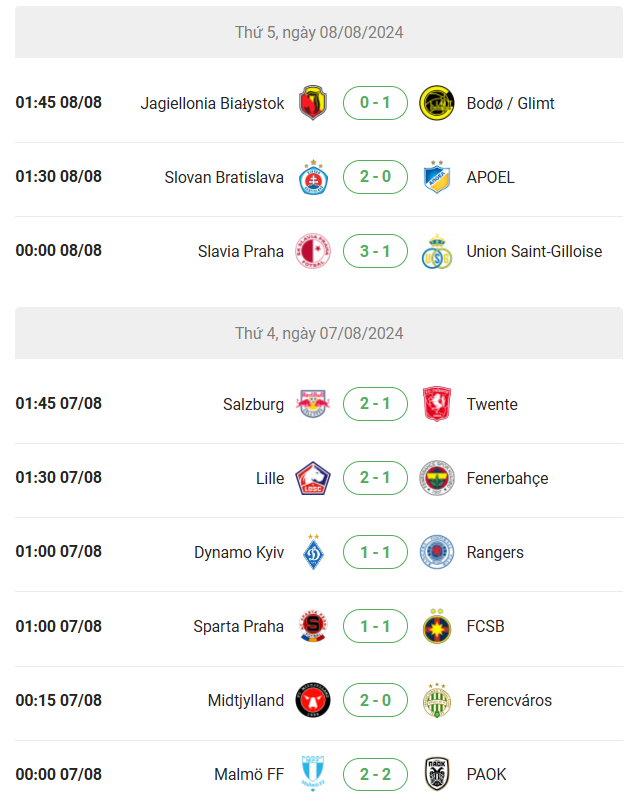The width and height of the screenshot is (641, 802).
Task: Open the 3 - 1 Slavia Praha score
Action: (375, 251)
